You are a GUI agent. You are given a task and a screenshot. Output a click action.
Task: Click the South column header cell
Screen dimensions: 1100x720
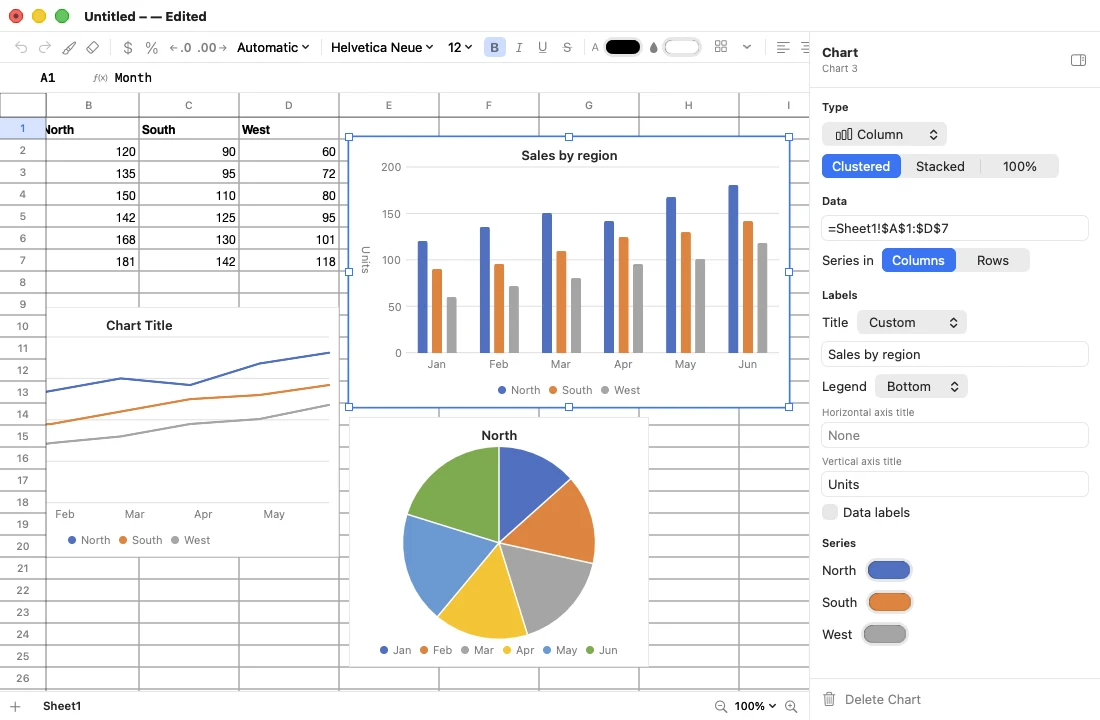pyautogui.click(x=189, y=129)
